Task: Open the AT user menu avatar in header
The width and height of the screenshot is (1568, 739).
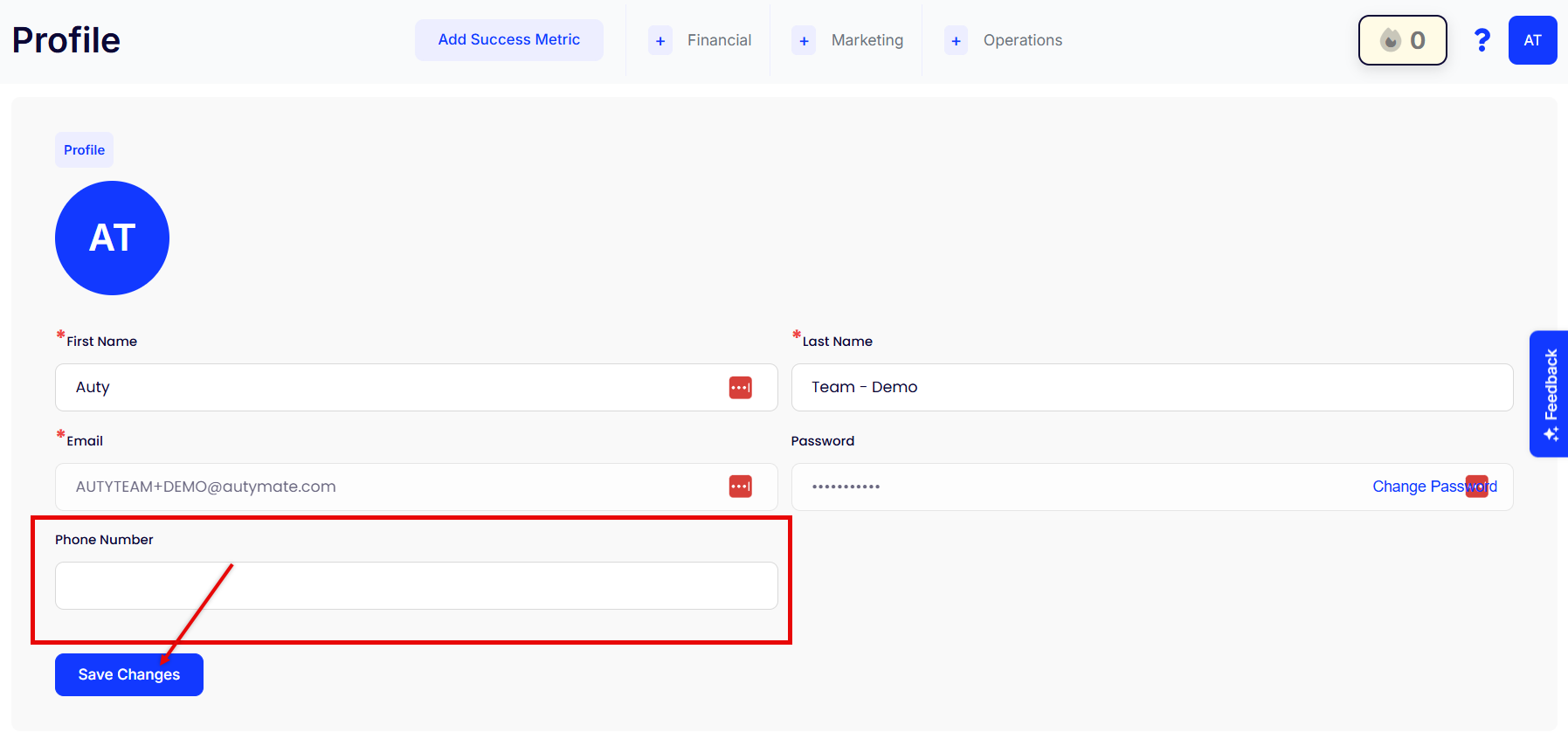Action: coord(1532,40)
